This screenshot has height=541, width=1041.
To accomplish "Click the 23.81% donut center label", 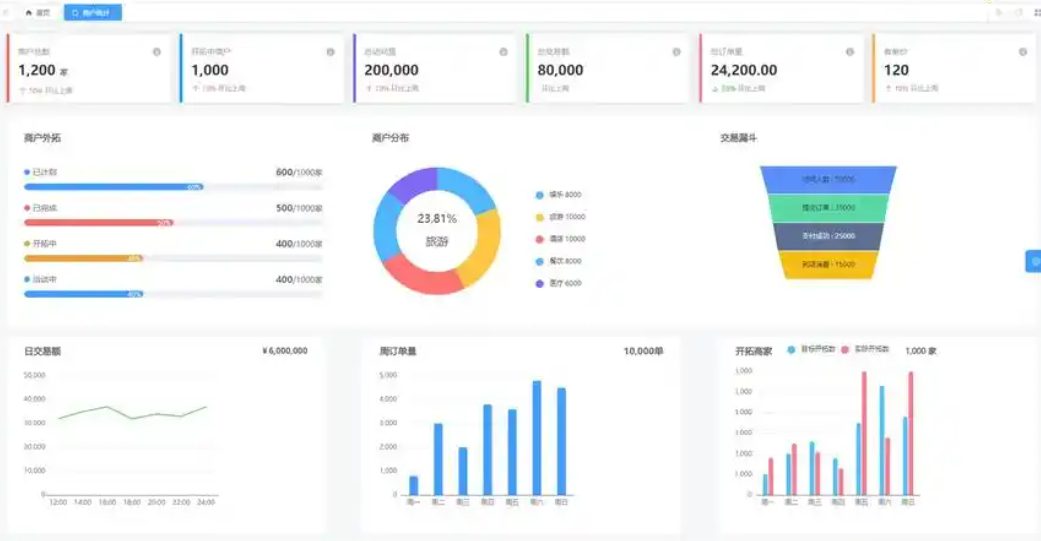I will pos(437,218).
